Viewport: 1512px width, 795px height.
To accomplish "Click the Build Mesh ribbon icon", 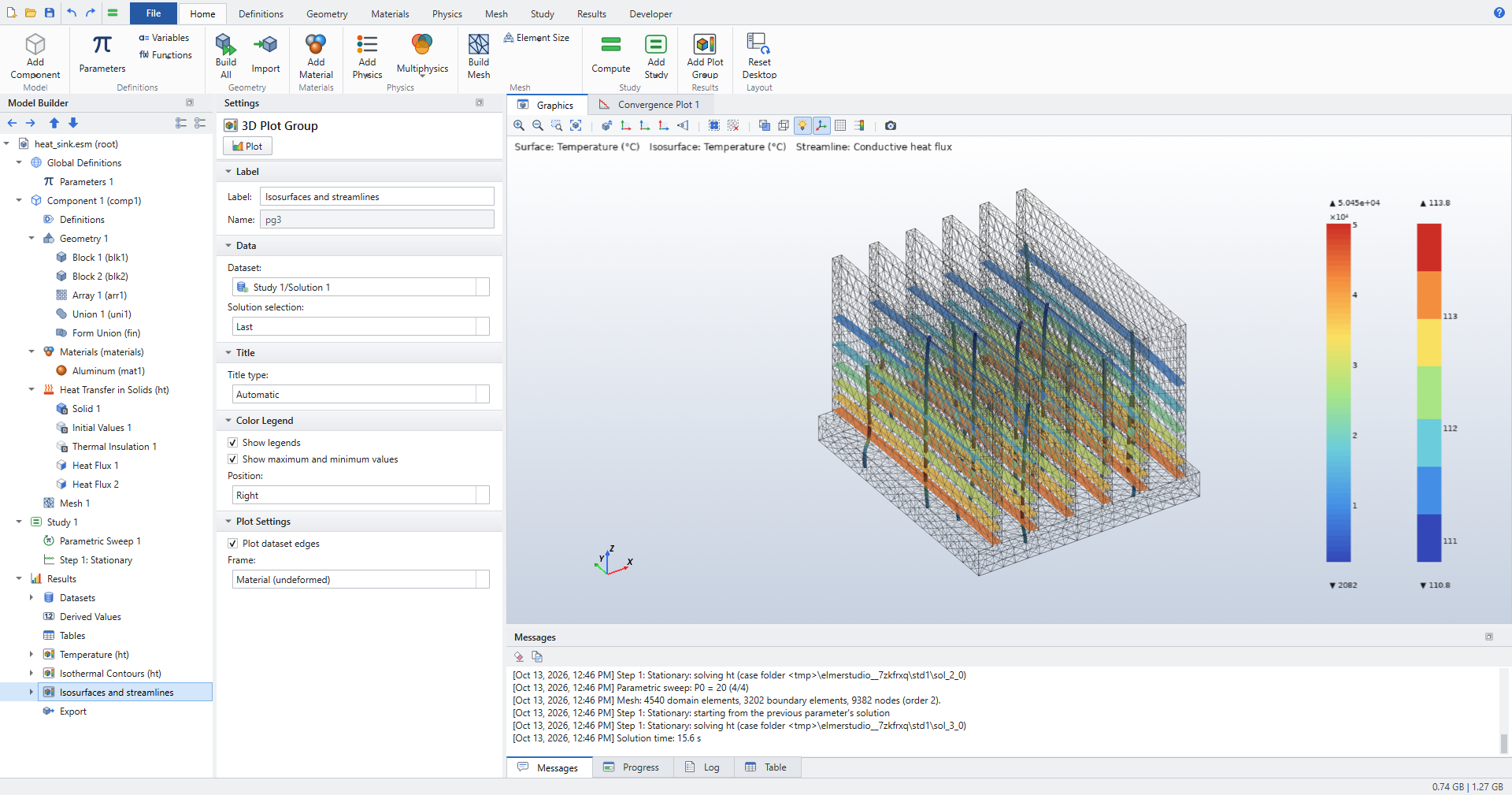I will click(479, 56).
